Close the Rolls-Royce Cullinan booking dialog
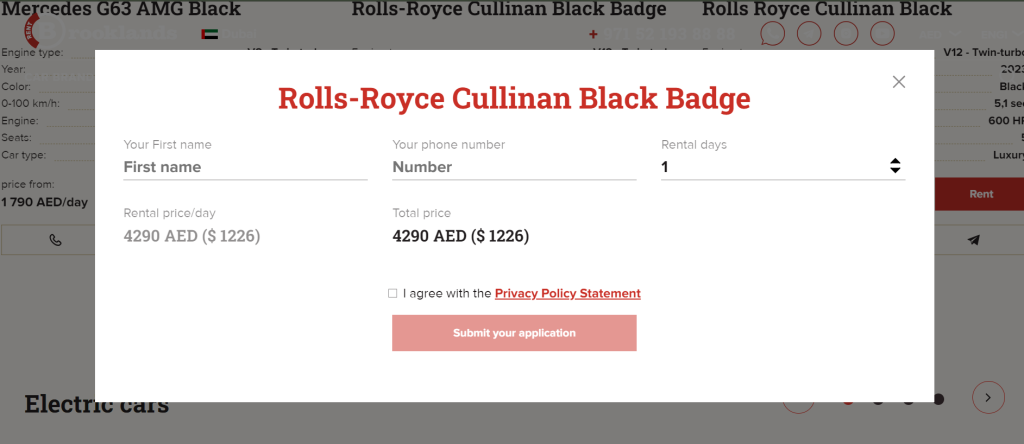Viewport: 1024px width, 444px height. click(899, 82)
